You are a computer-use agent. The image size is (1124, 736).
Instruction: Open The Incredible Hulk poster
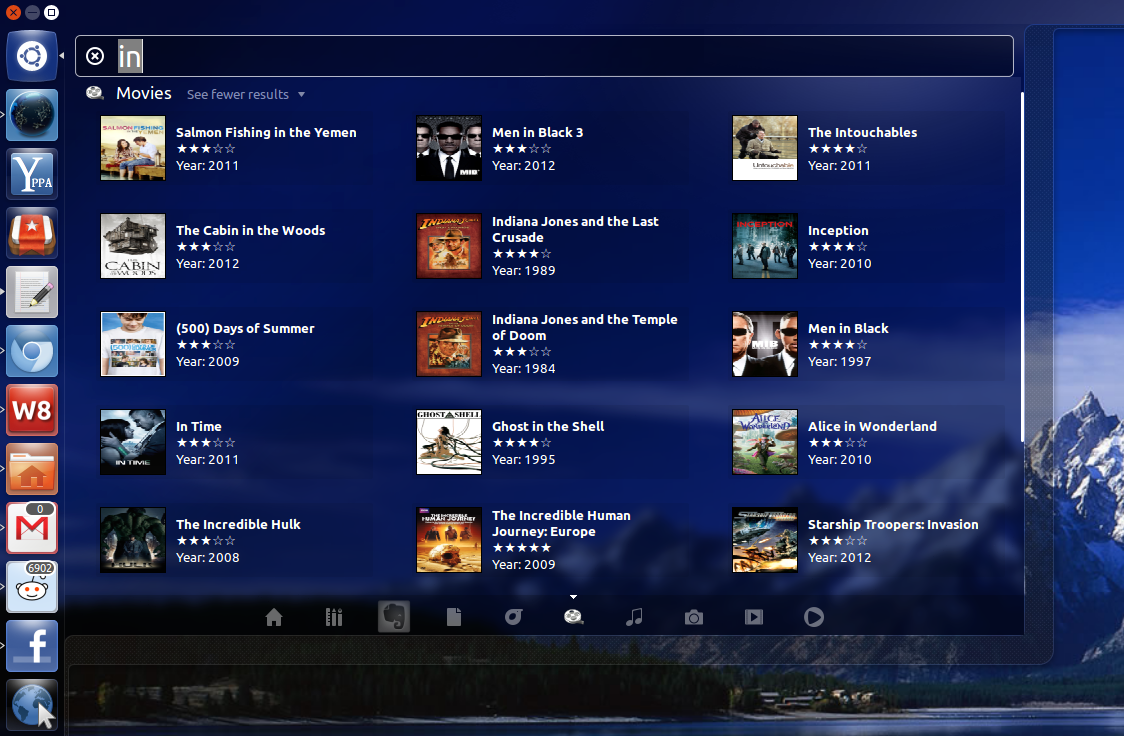click(133, 540)
